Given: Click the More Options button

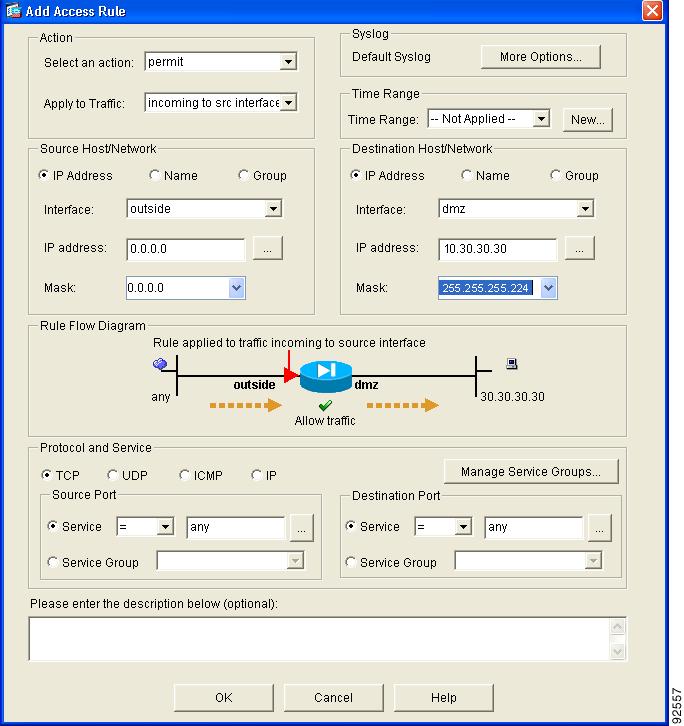Looking at the screenshot, I should pyautogui.click(x=540, y=57).
